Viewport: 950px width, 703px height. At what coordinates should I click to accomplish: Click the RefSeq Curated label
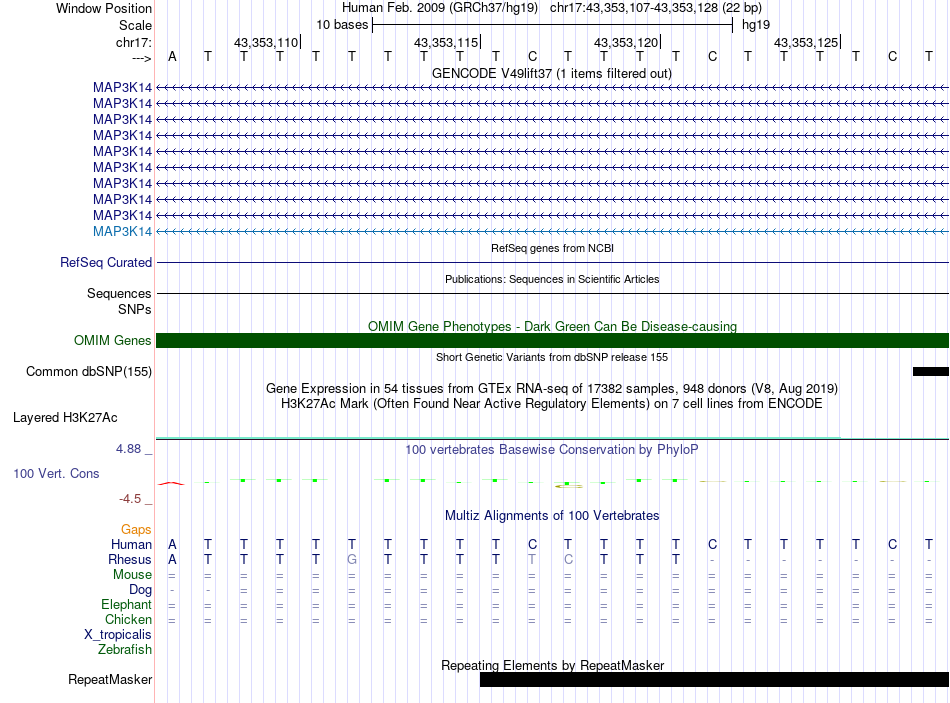point(106,262)
